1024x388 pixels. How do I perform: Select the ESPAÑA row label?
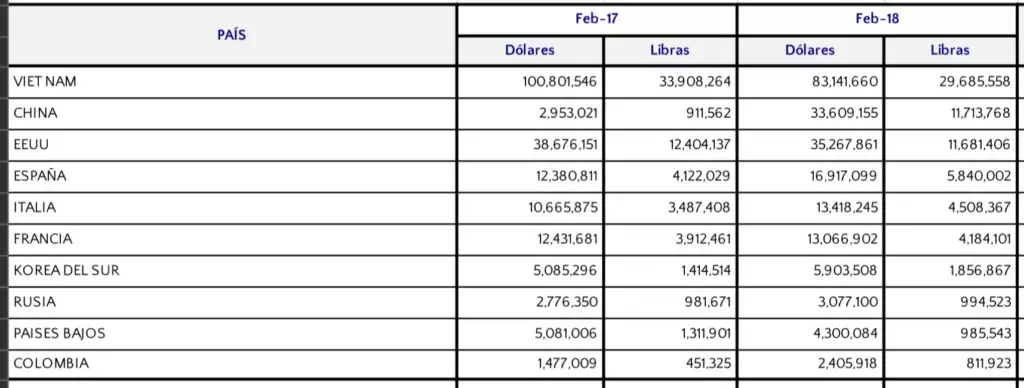[232, 176]
